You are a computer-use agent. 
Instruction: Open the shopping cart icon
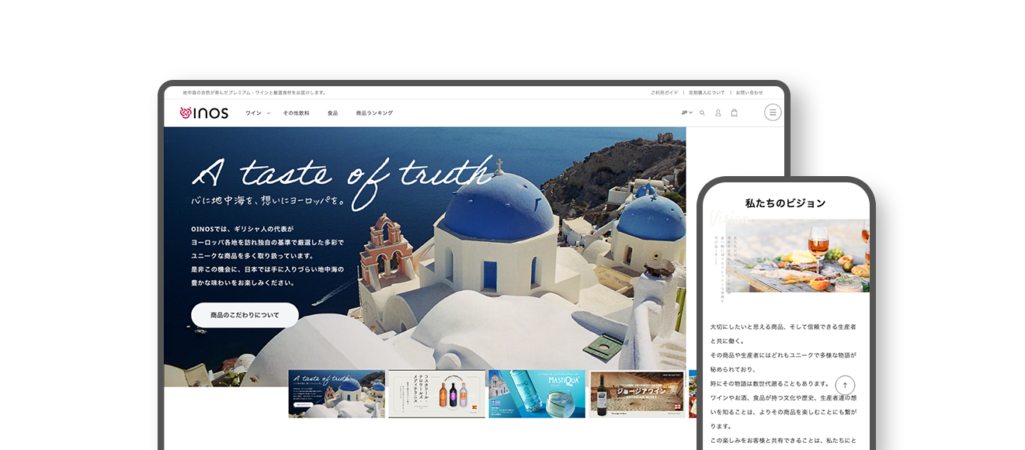point(734,113)
